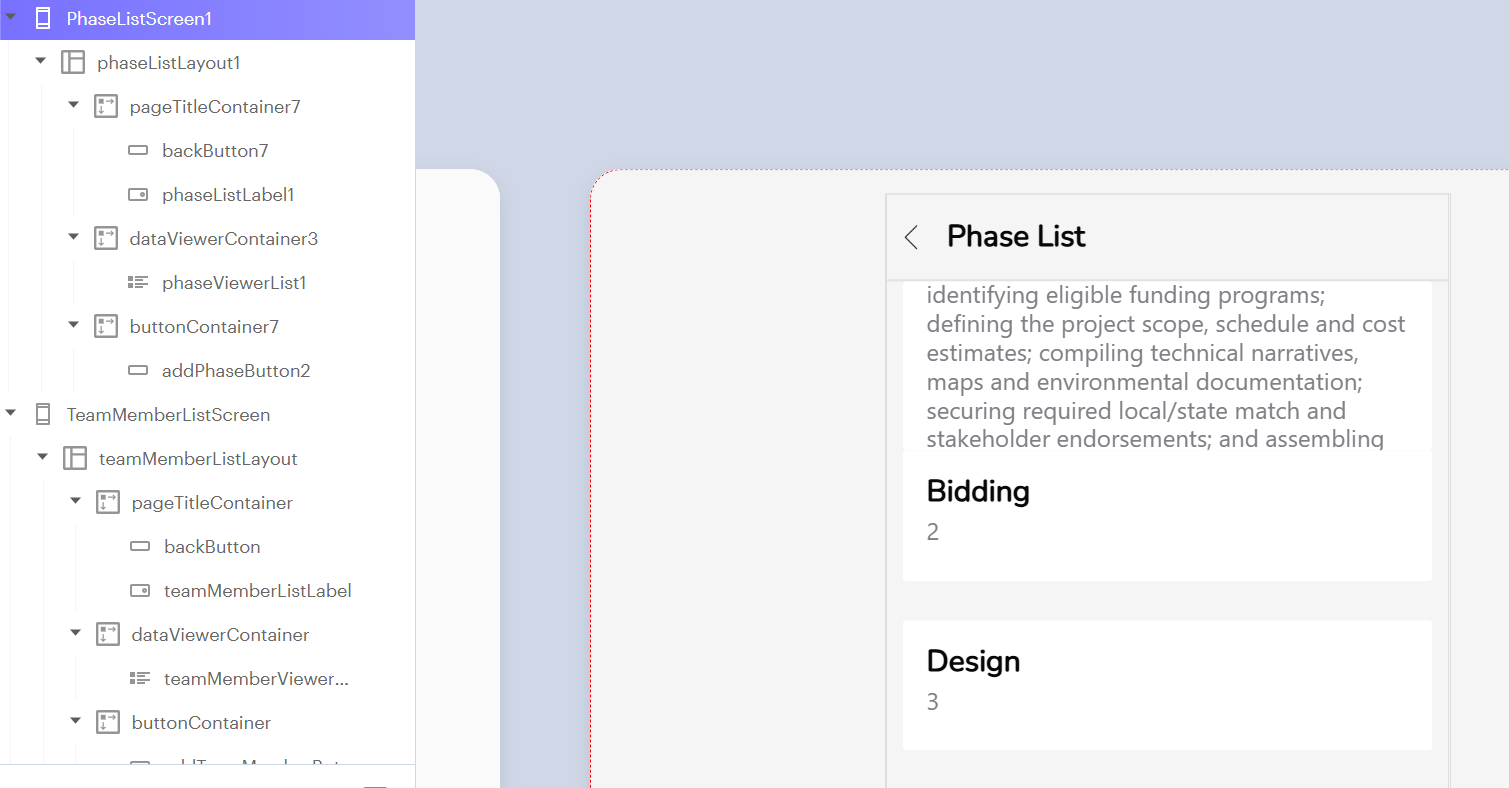Click the back chevron in Phase List header
This screenshot has width=1509, height=788.
tap(911, 237)
